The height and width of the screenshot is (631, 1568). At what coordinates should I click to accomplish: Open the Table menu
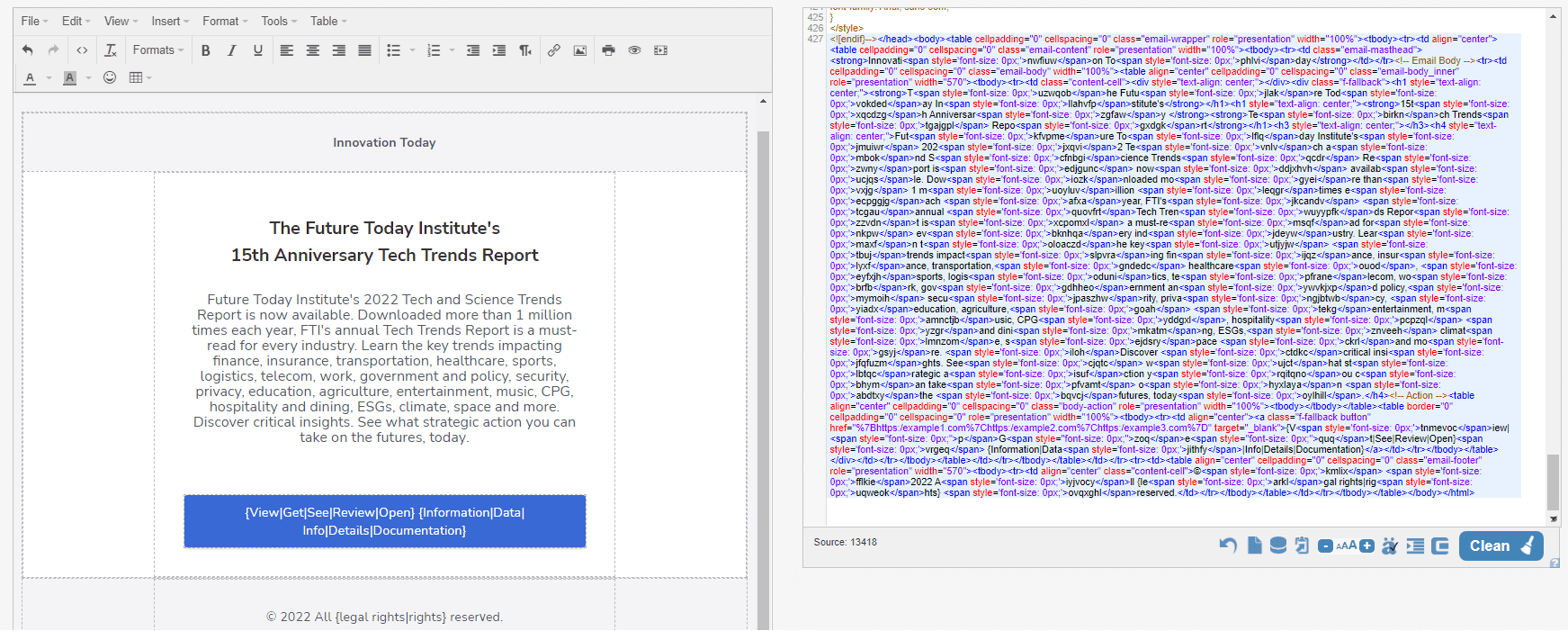coord(328,21)
